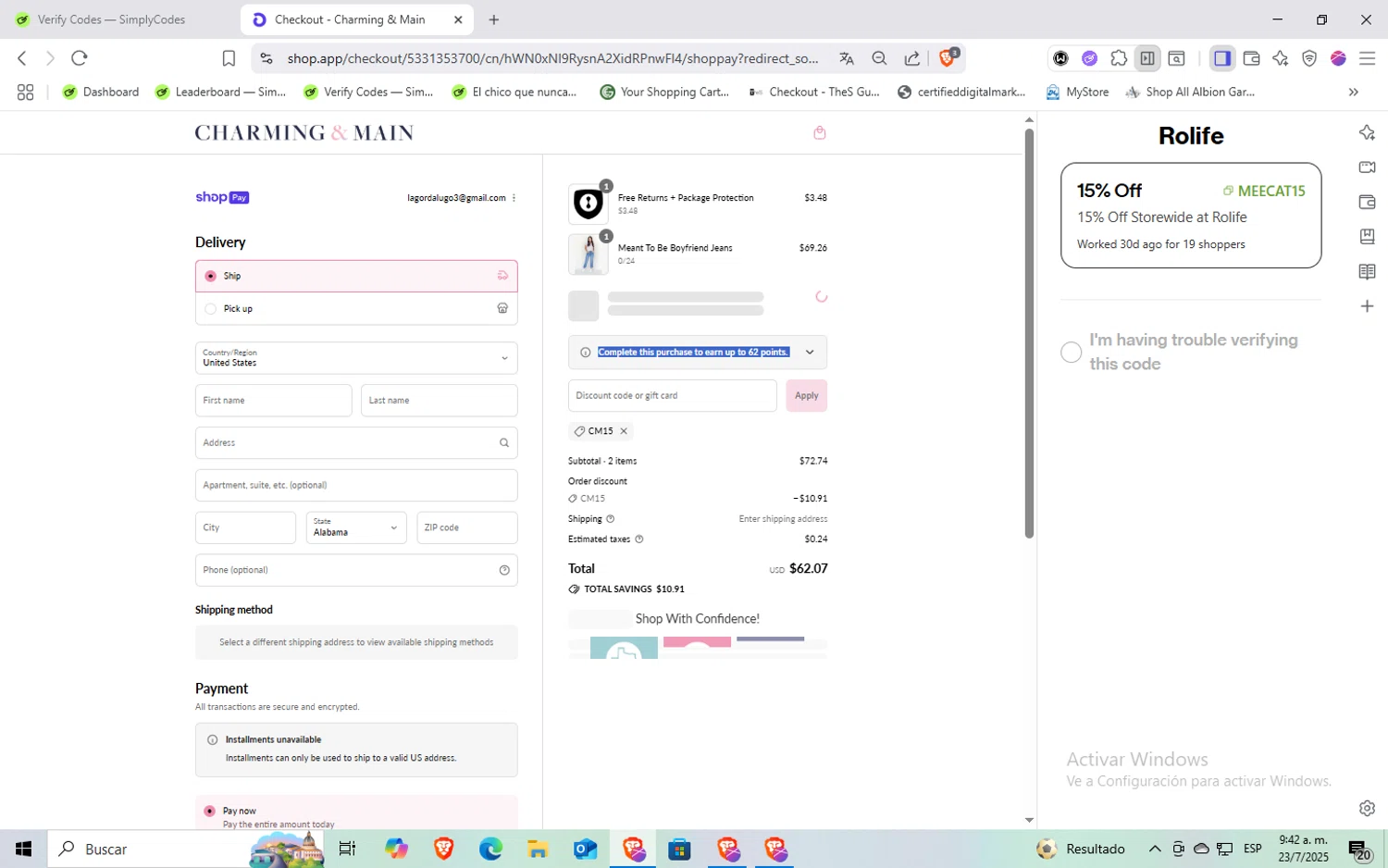Reload the current page
Viewport: 1388px width, 868px height.
(x=80, y=58)
